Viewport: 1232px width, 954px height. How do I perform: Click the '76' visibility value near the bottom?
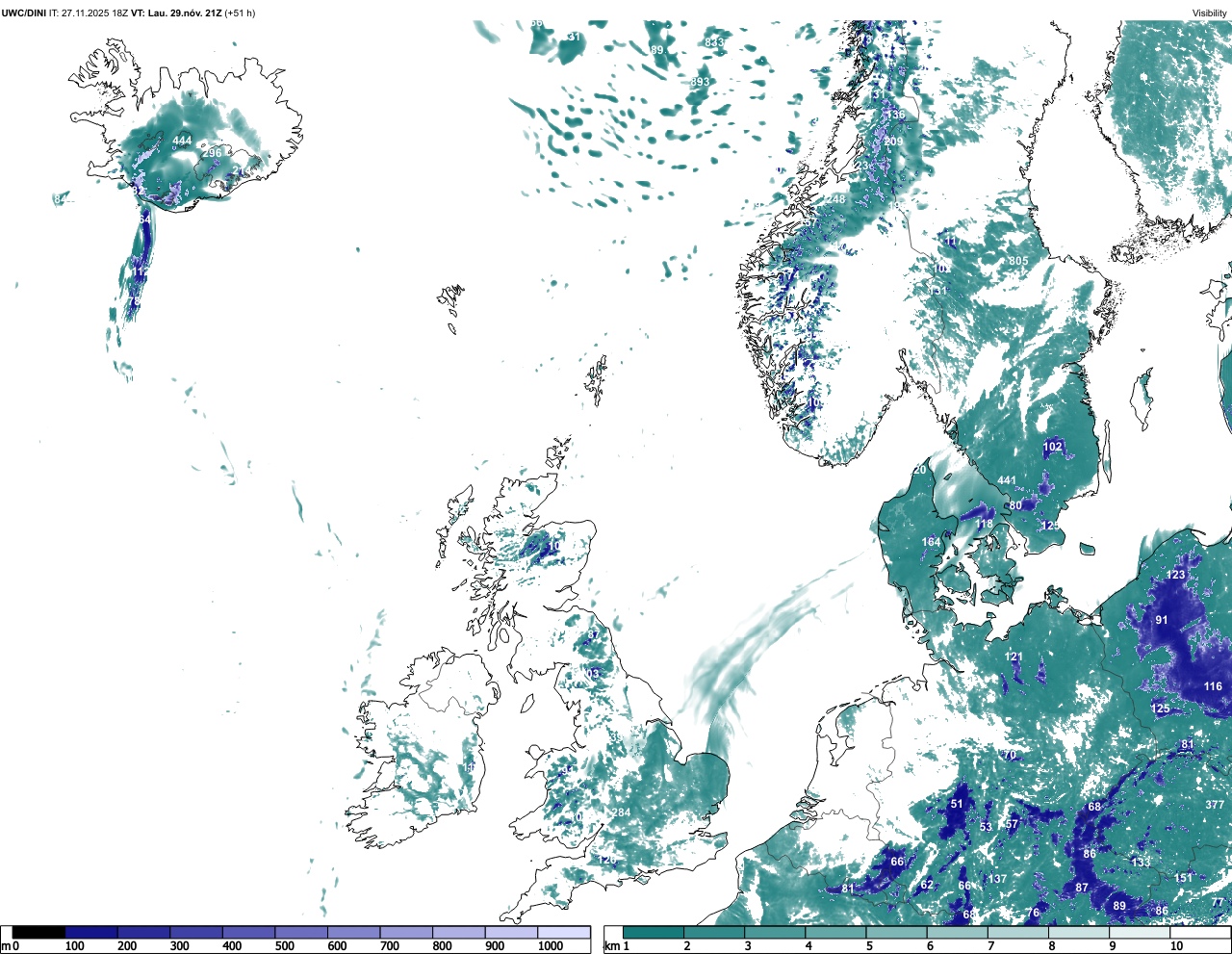1033,913
